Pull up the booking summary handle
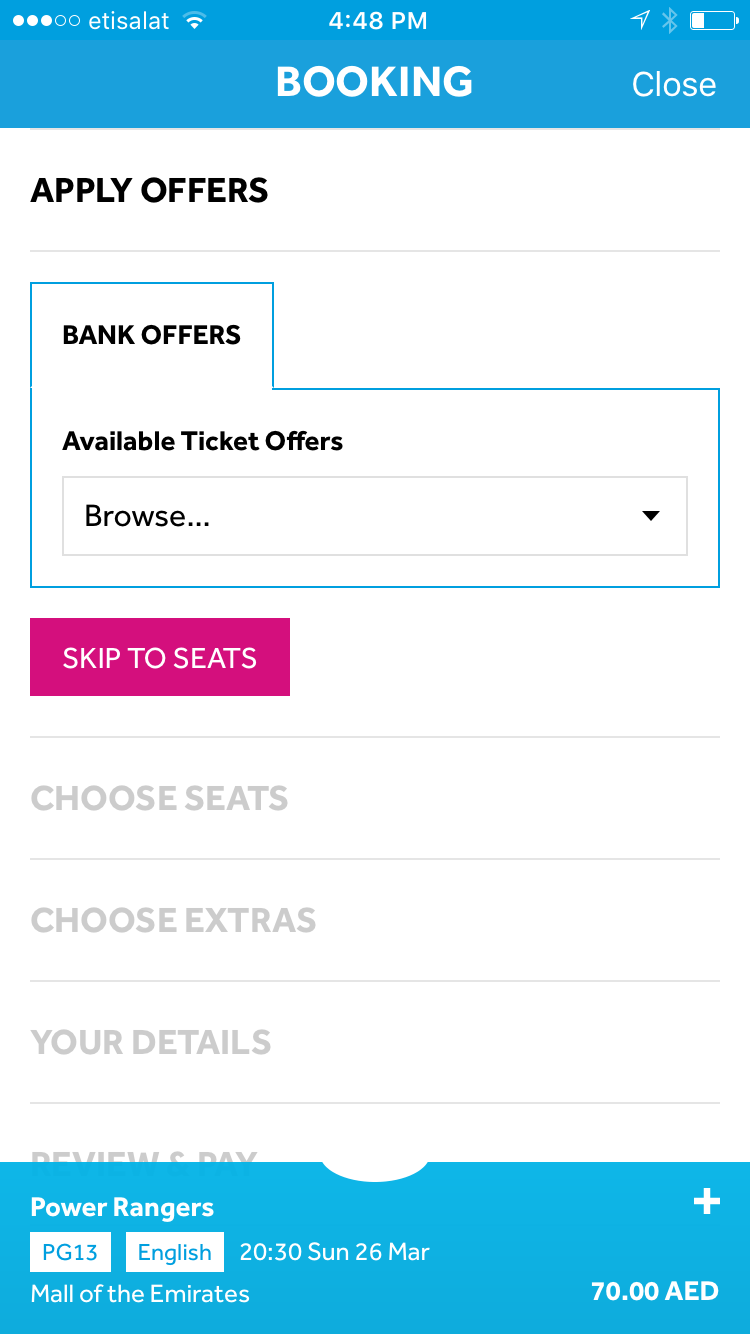The width and height of the screenshot is (750, 1334). (375, 1171)
